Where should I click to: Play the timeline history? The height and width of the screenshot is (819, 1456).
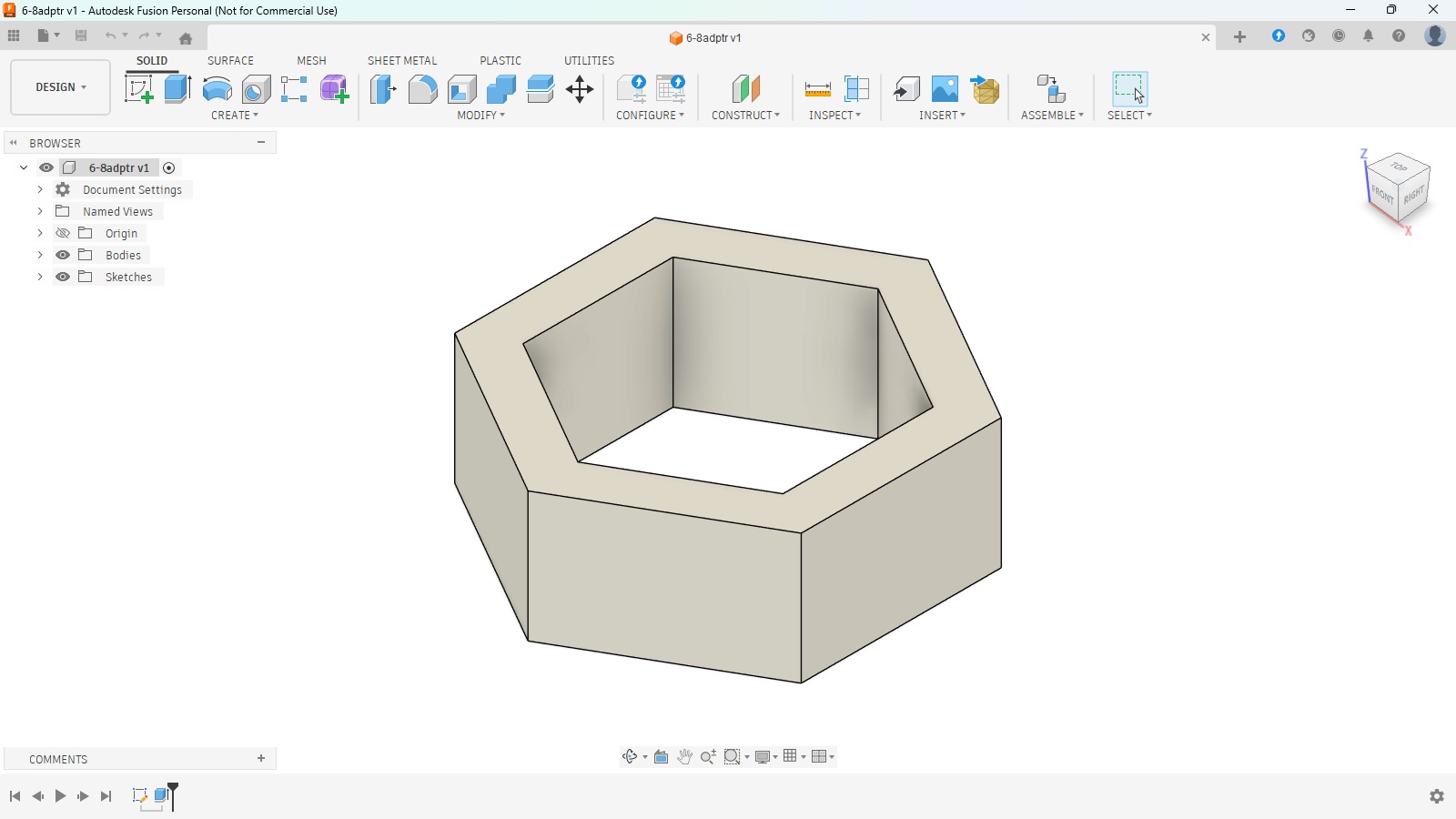tap(61, 796)
